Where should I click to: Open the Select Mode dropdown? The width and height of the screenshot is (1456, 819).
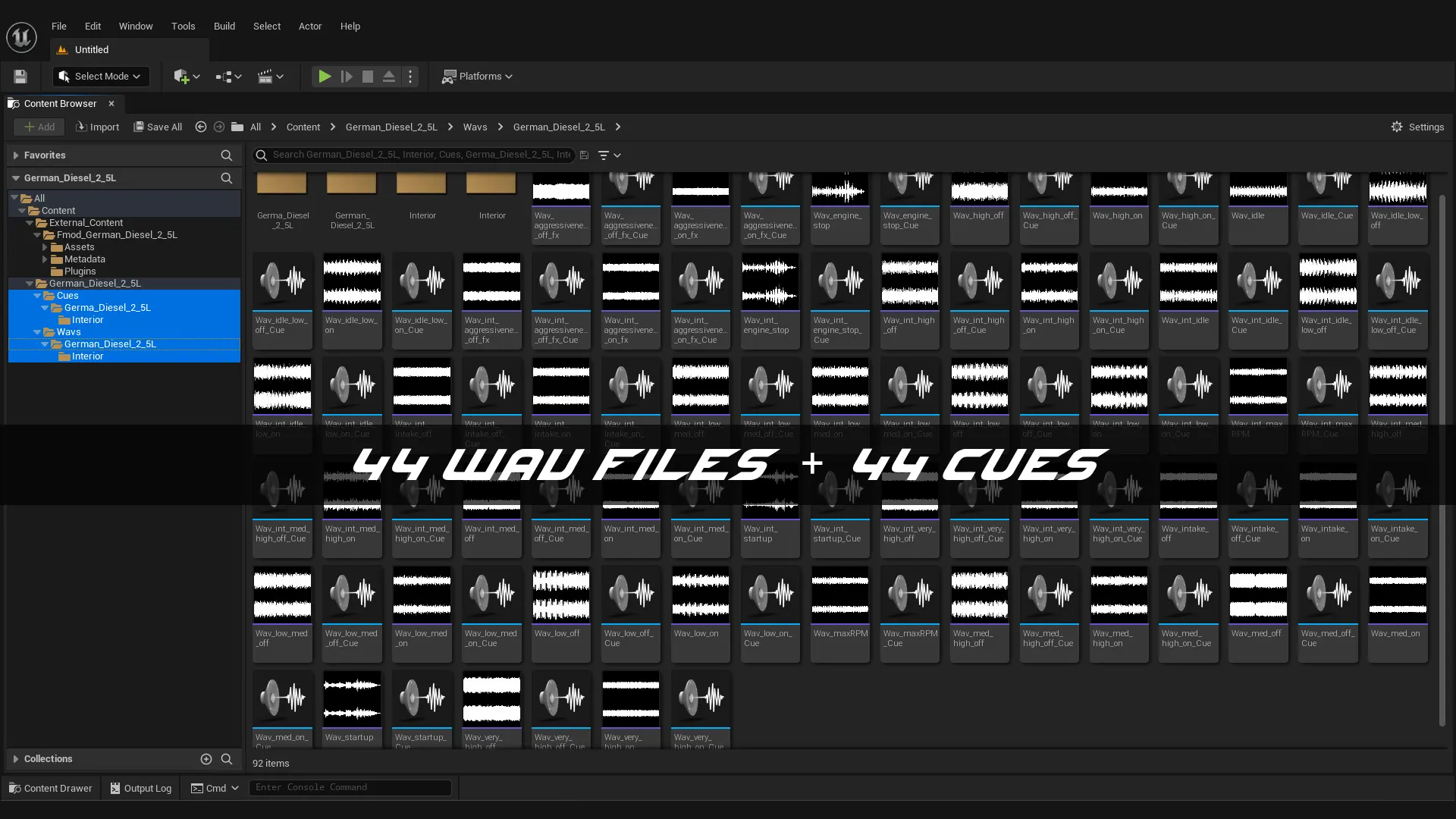click(x=101, y=77)
